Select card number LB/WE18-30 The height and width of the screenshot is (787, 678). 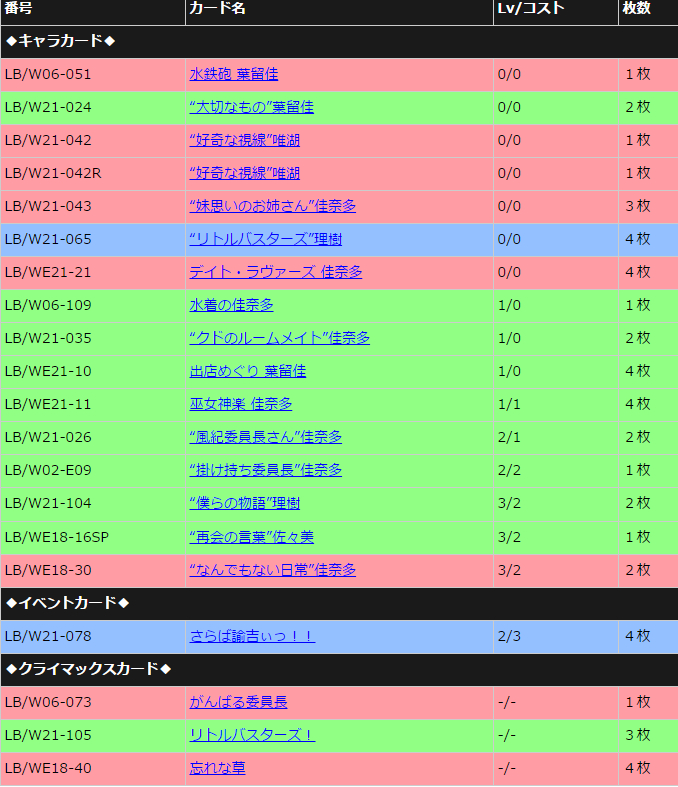point(48,571)
